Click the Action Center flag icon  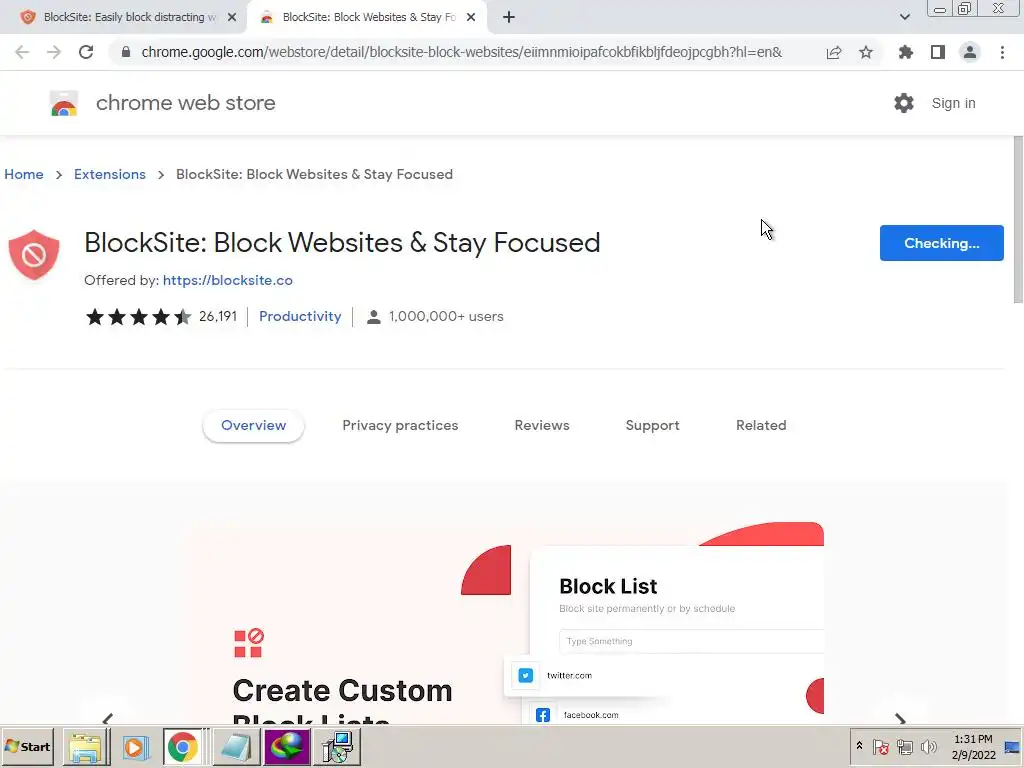click(x=880, y=746)
